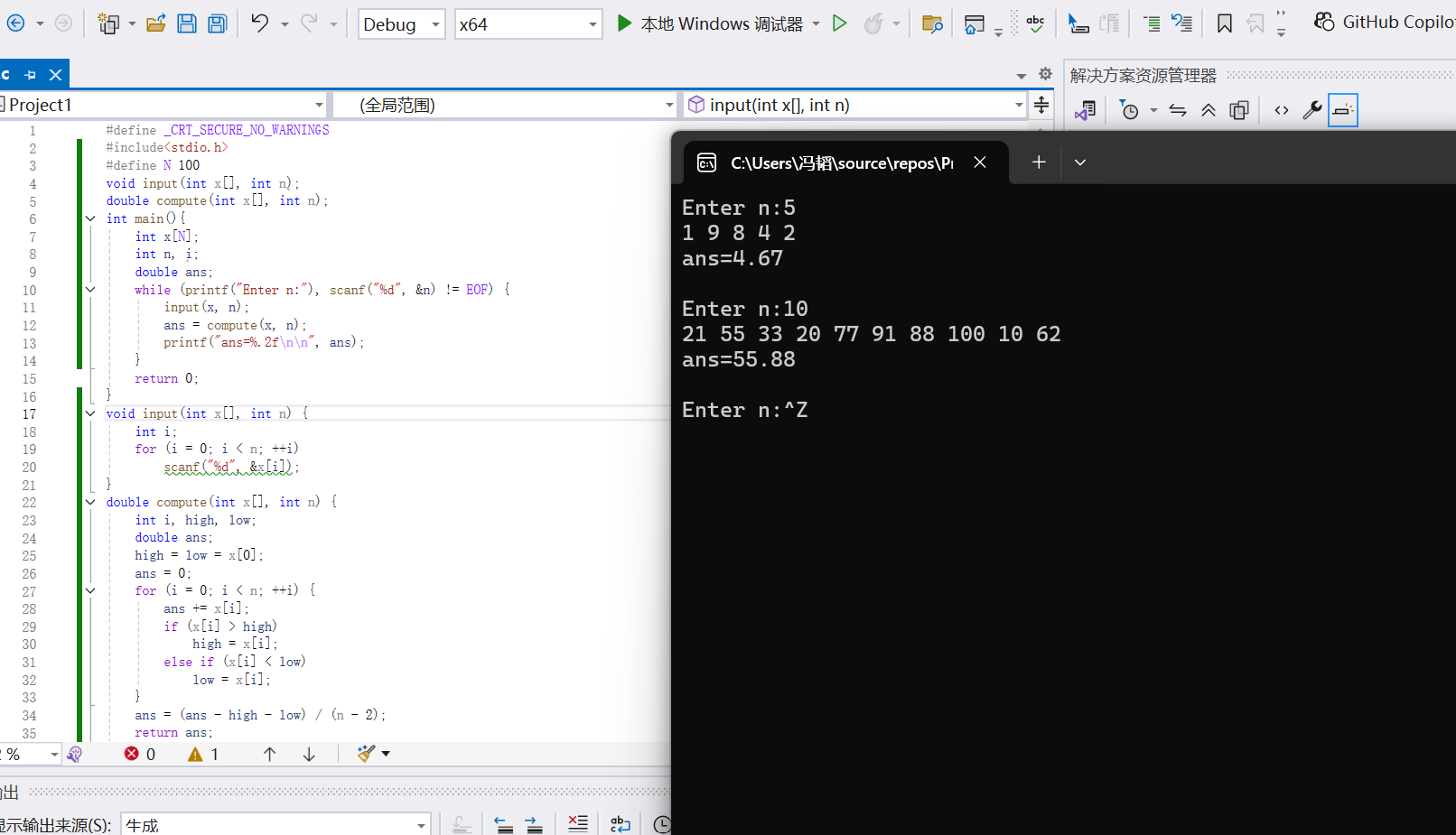Image resolution: width=1456 pixels, height=835 pixels.
Task: Collapse the compute function fold at line 22
Action: point(90,502)
